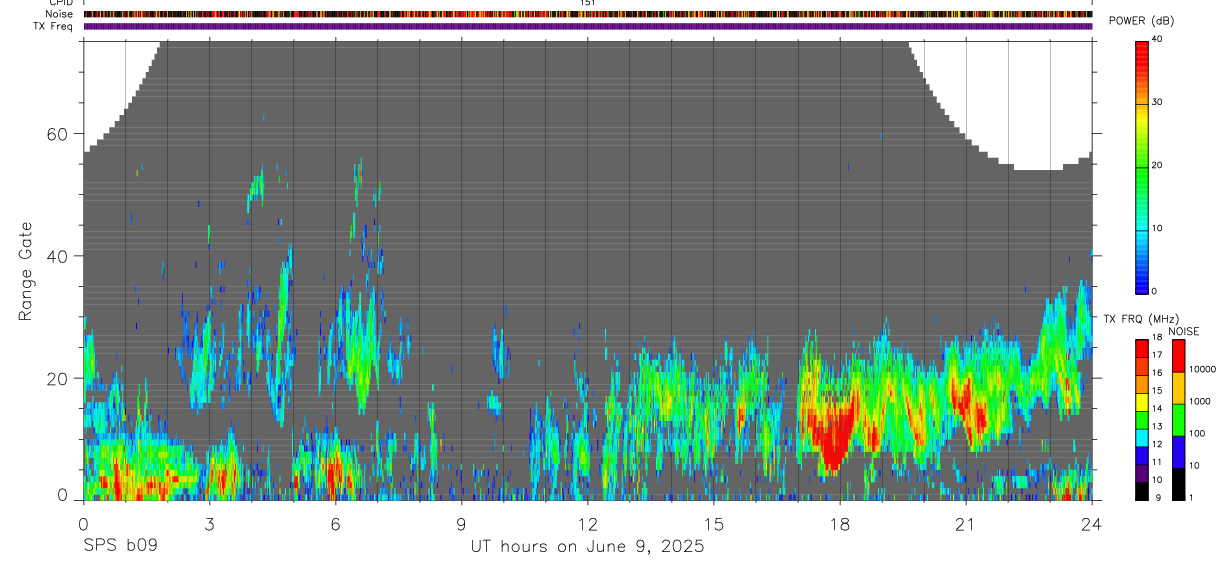Click the UT hours June 9, 2025 title
Image resolution: width=1228 pixels, height=567 pixels.
pyautogui.click(x=588, y=547)
